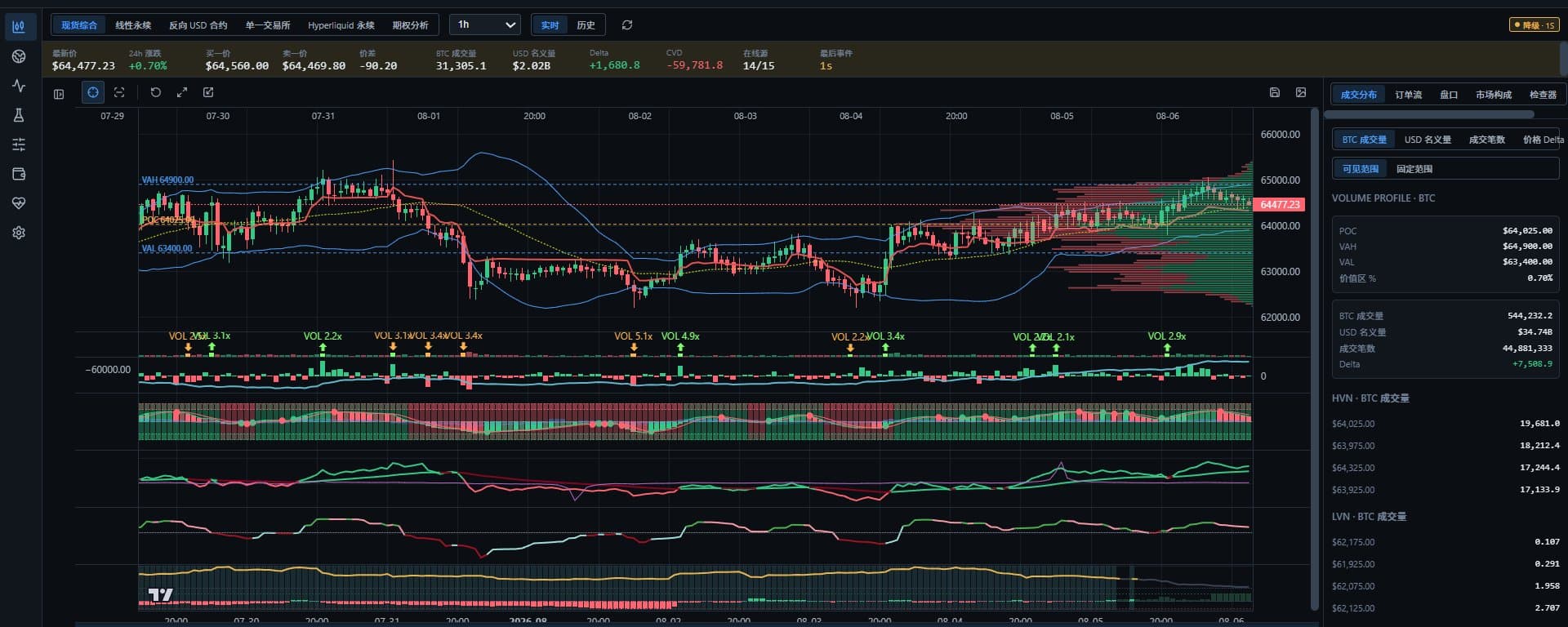Open the 单一交易所 tab
The image size is (1568, 627).
coord(268,25)
